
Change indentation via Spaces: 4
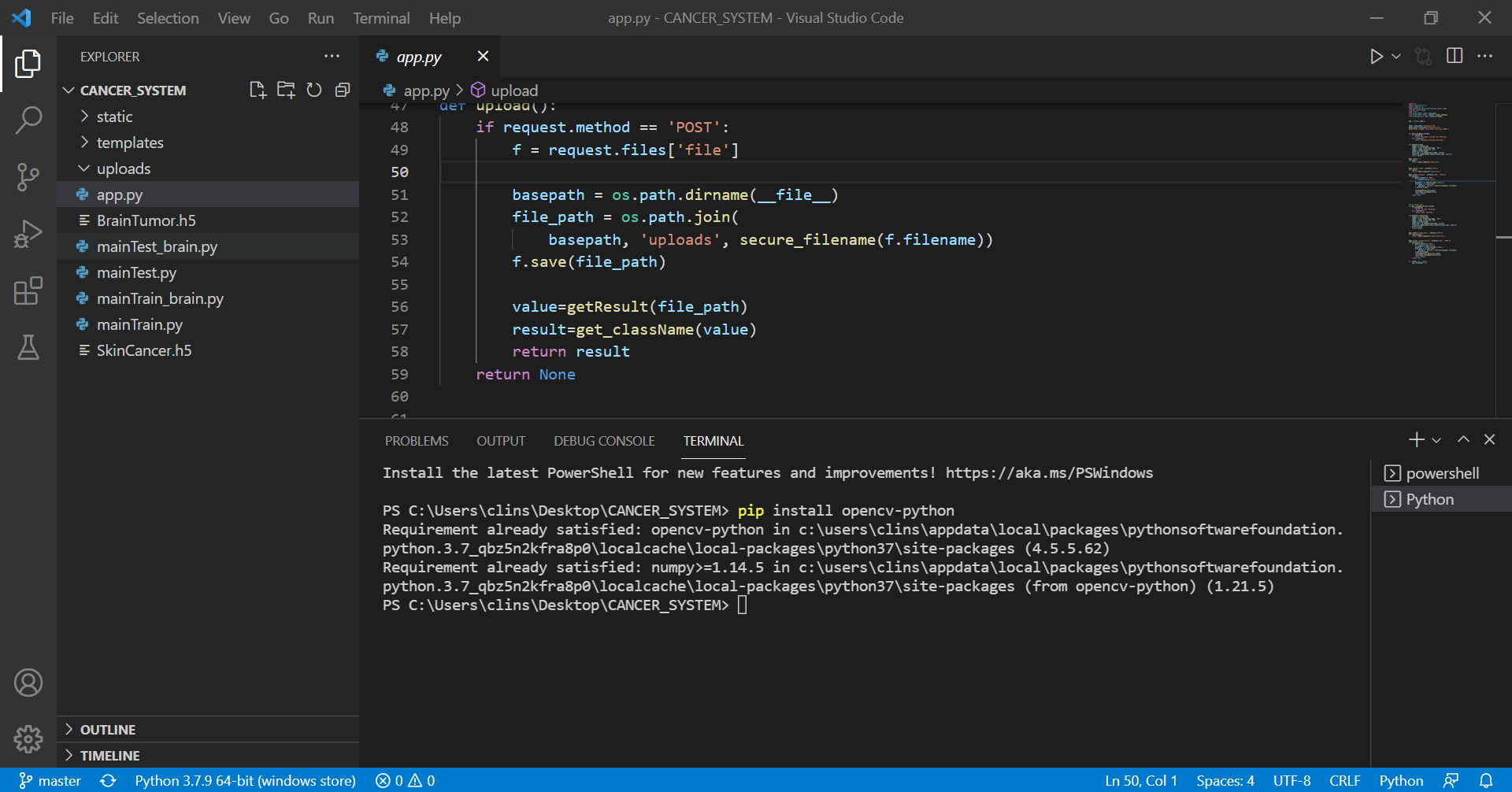(x=1225, y=780)
